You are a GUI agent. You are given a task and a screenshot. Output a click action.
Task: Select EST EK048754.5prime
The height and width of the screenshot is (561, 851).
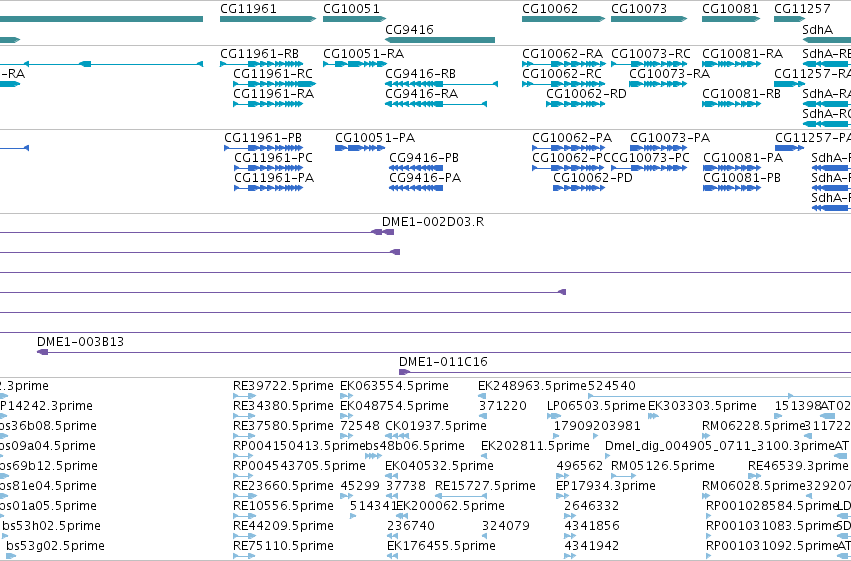pos(346,416)
